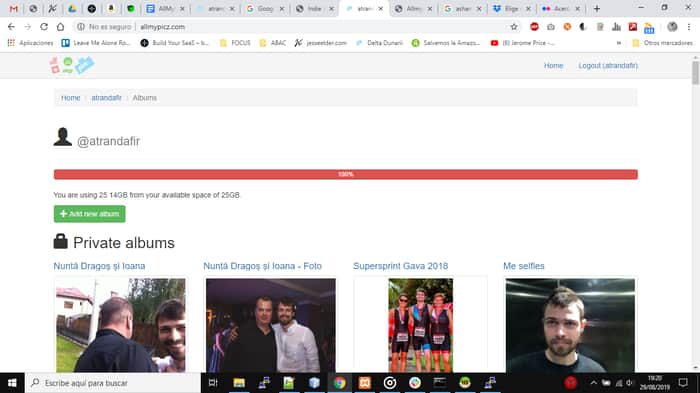The image size is (700, 393).
Task: Open the jesseelder.com bookmark
Action: (x=321, y=43)
